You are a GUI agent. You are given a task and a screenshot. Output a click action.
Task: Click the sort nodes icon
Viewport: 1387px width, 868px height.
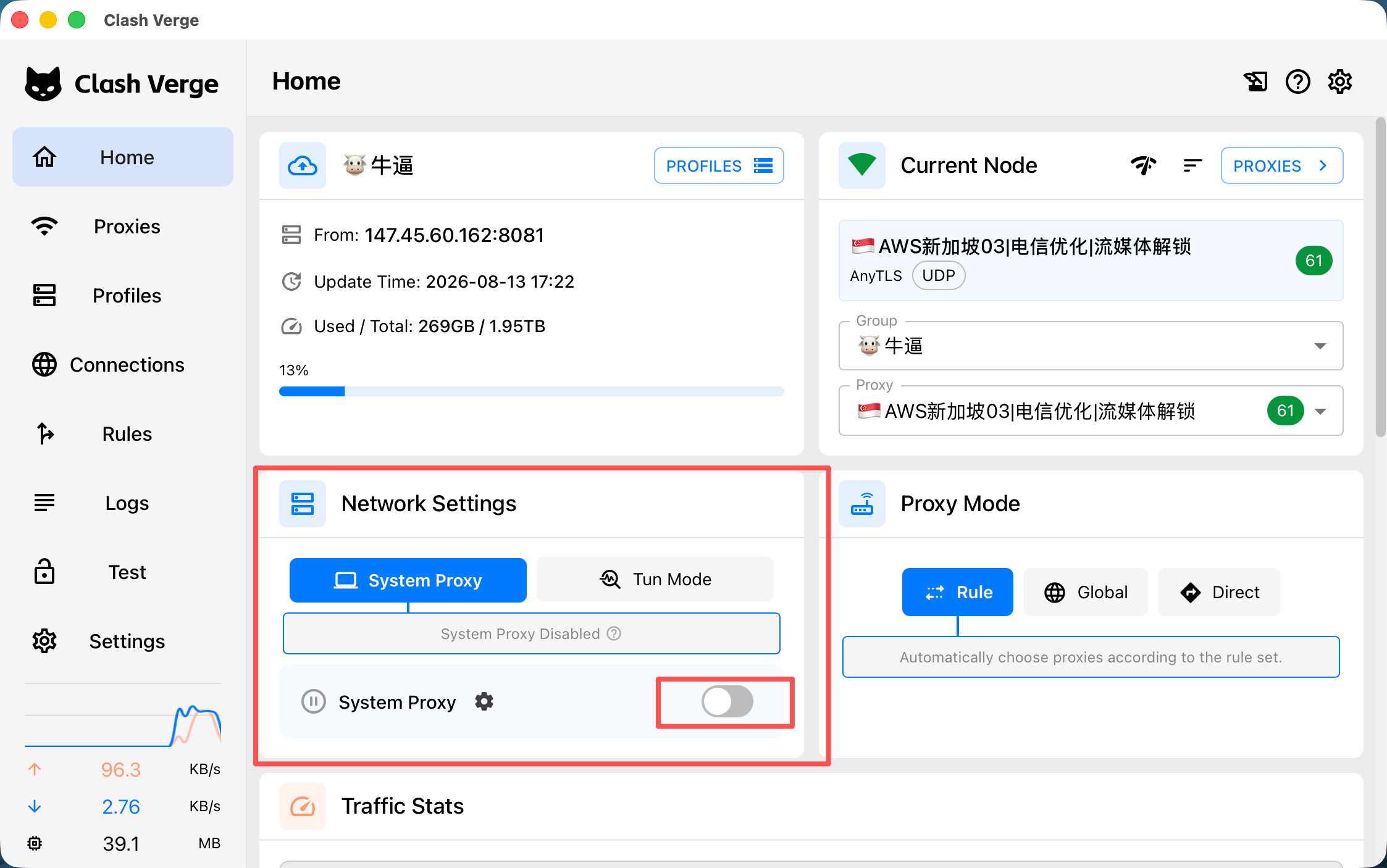tap(1192, 165)
